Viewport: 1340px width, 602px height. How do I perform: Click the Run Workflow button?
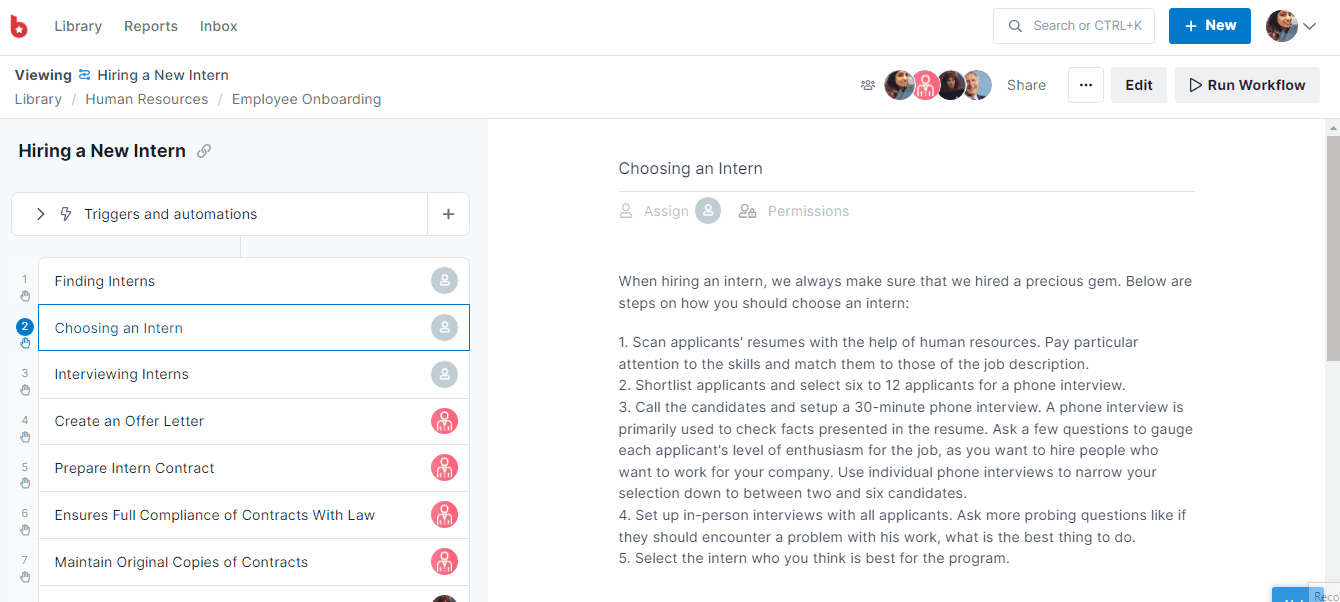point(1247,85)
